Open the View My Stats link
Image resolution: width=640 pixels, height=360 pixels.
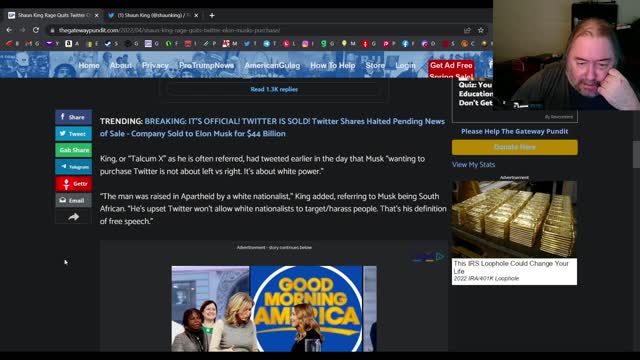click(x=473, y=164)
